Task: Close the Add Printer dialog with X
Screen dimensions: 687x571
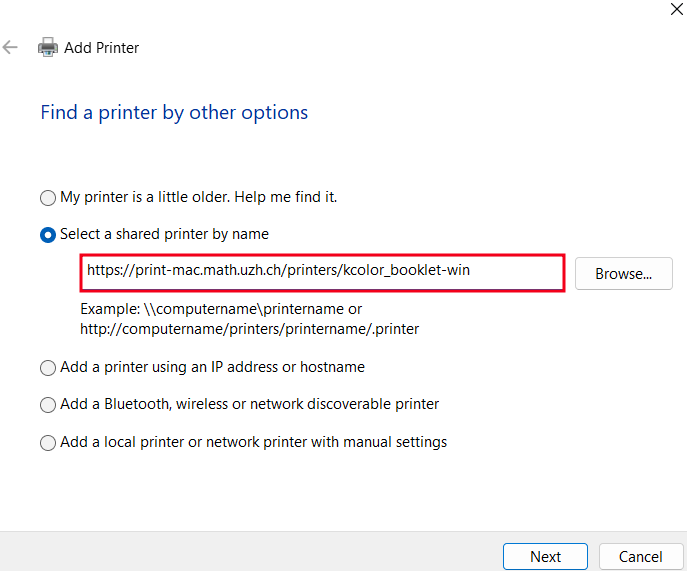Action: click(x=676, y=9)
